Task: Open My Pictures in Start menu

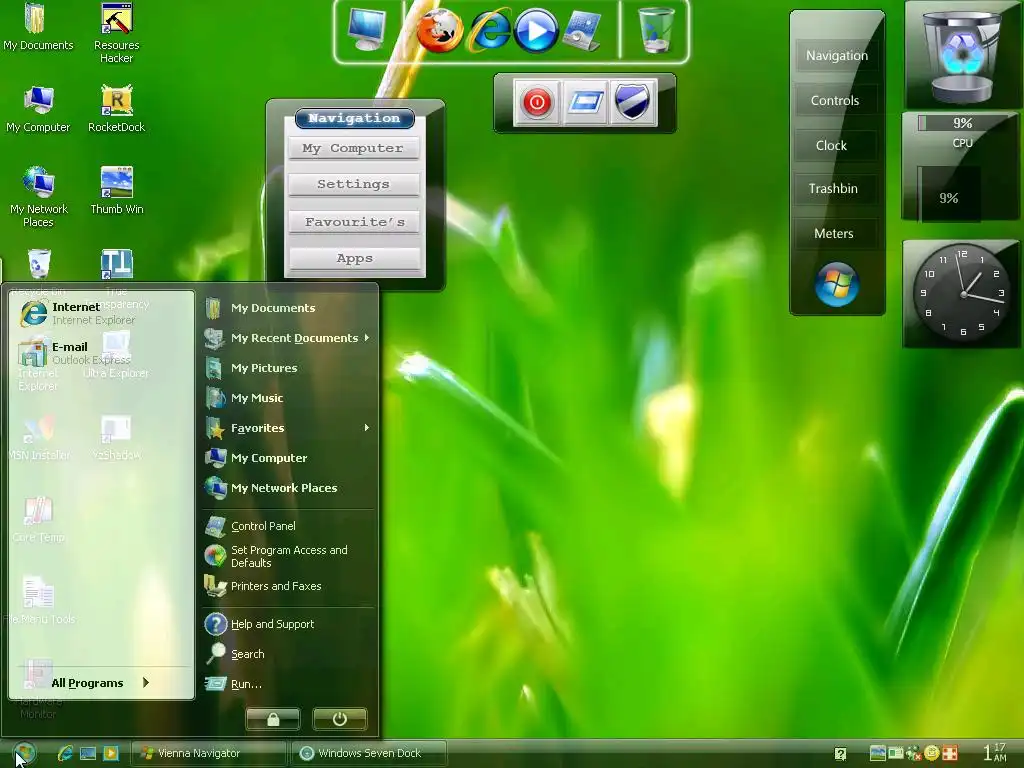Action: pyautogui.click(x=287, y=368)
